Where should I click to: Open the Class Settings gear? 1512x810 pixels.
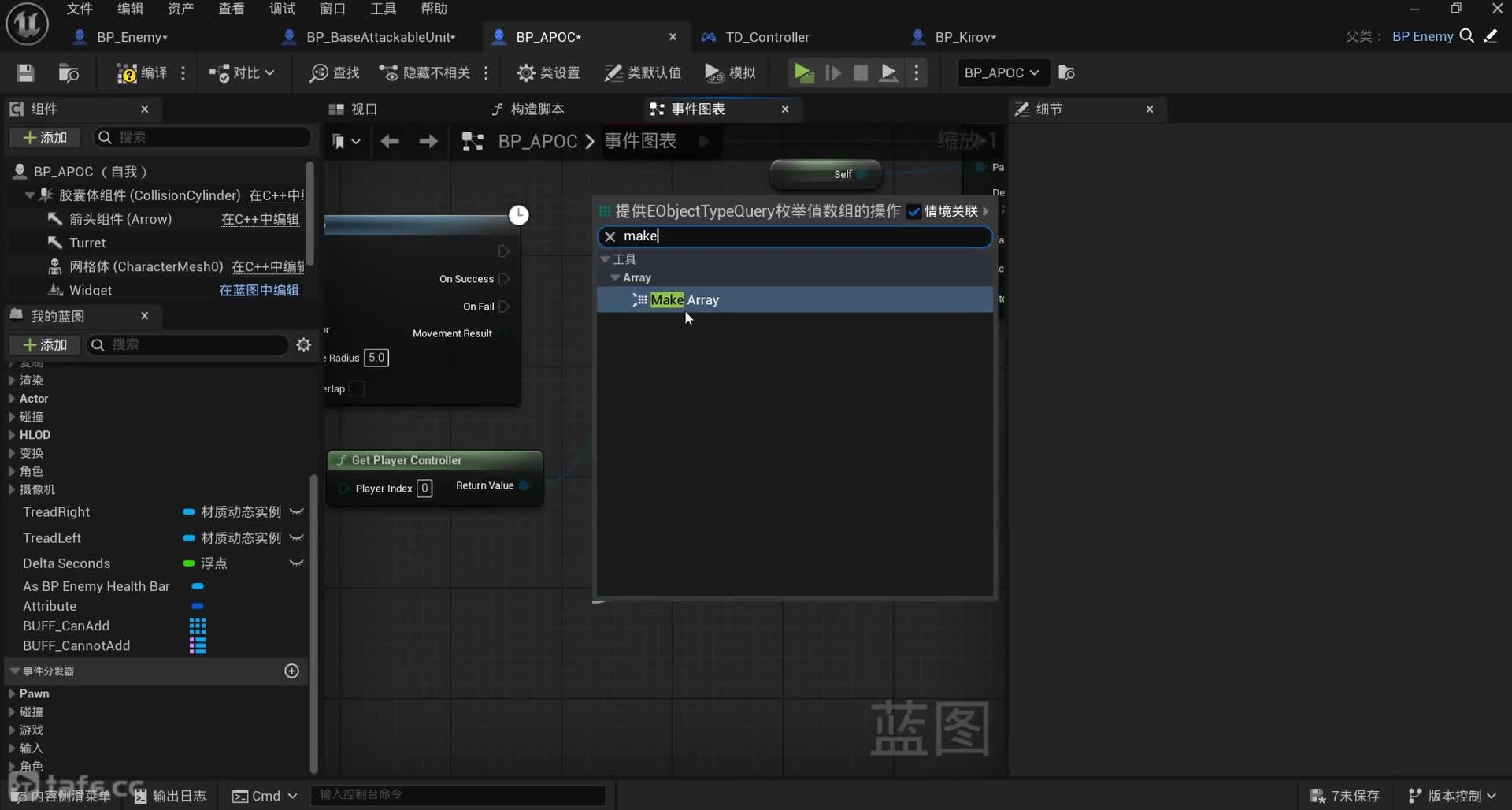tap(525, 72)
